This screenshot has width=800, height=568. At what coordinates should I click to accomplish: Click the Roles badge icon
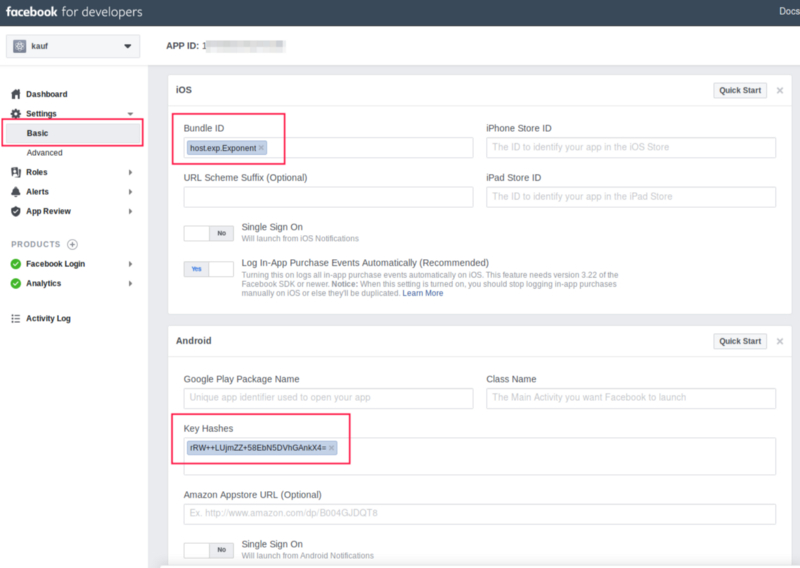coord(16,172)
